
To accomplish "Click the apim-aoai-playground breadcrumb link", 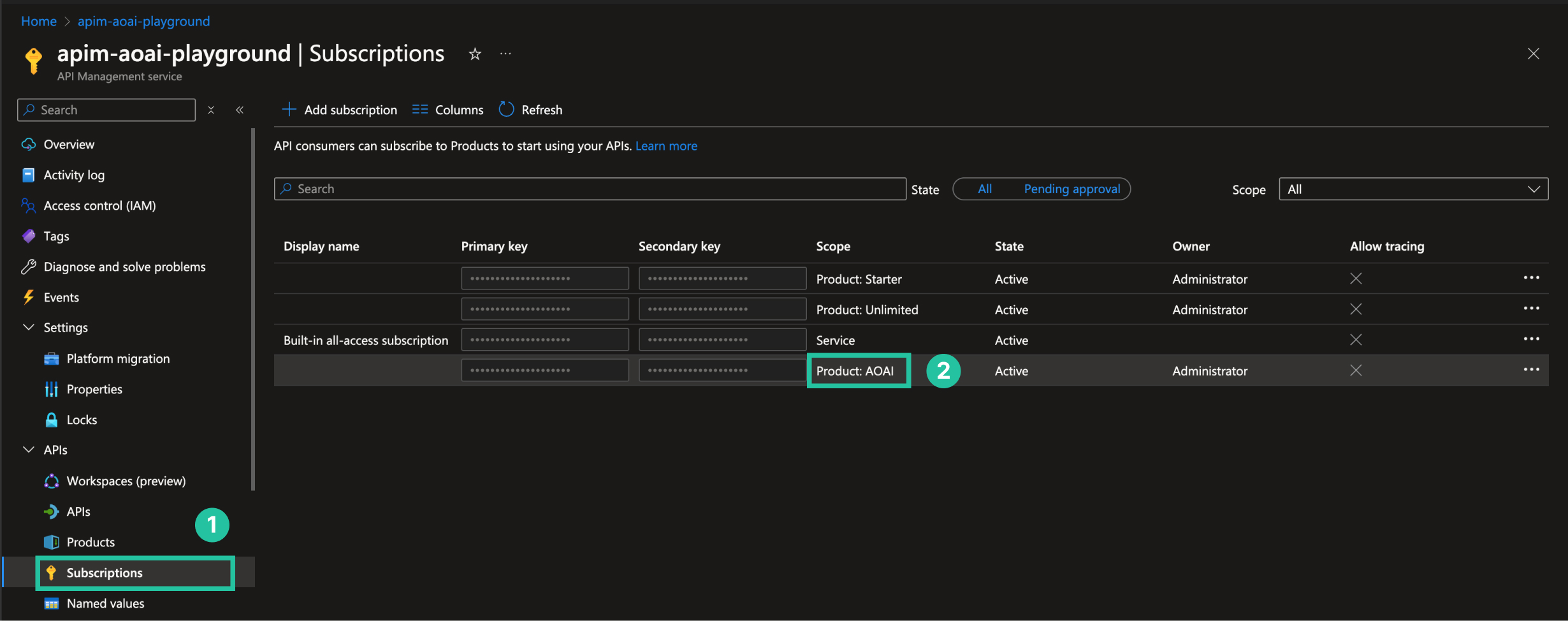I will (x=143, y=21).
